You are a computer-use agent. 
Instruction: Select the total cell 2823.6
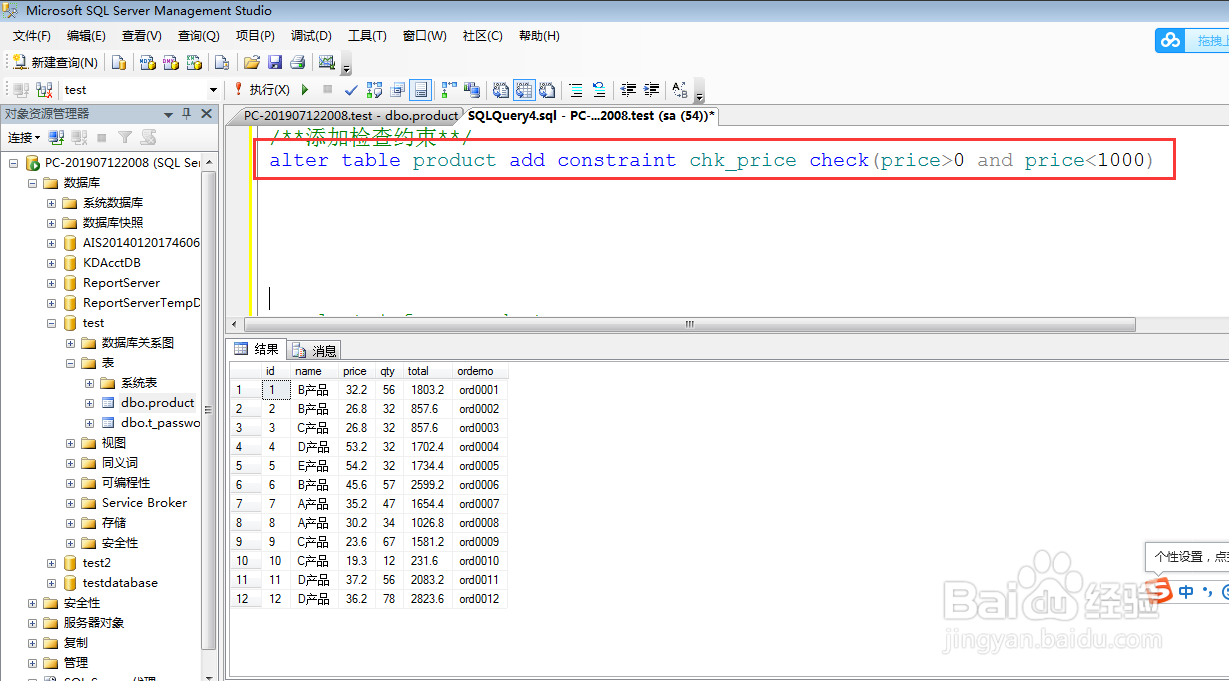point(426,599)
